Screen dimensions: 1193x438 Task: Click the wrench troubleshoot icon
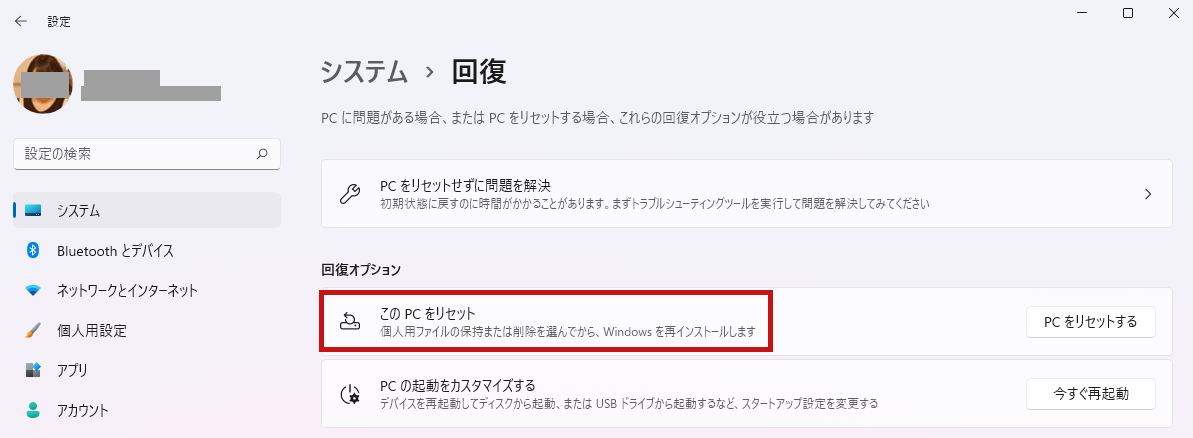pos(349,194)
